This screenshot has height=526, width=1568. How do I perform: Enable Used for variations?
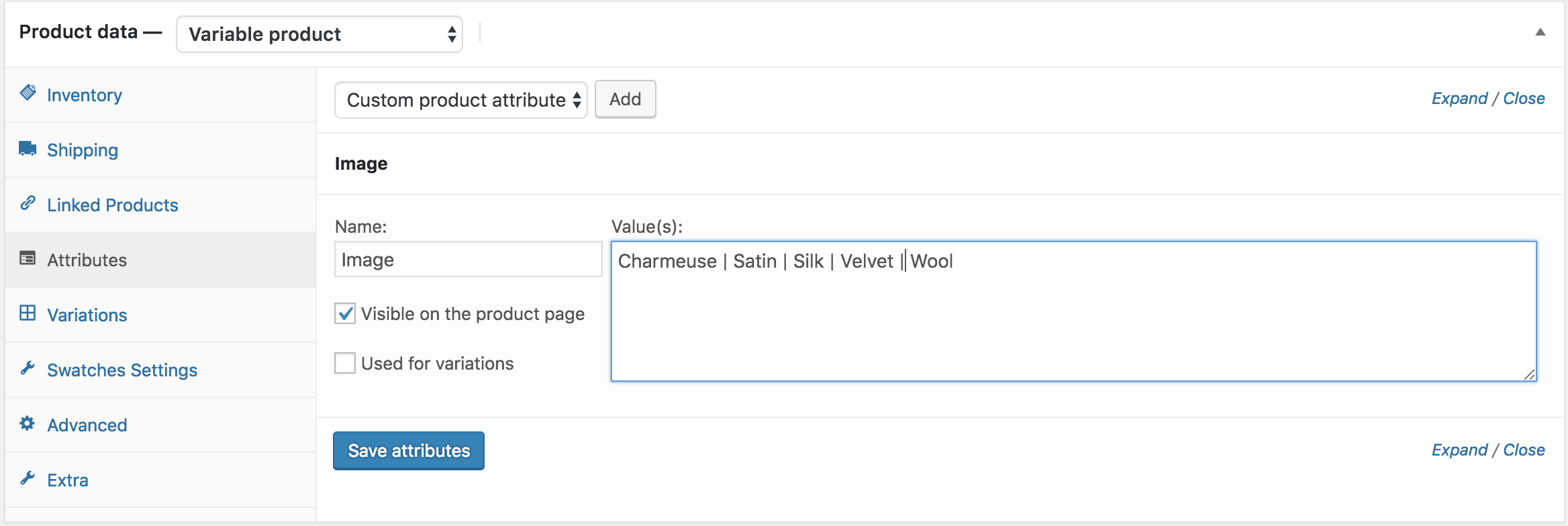pyautogui.click(x=344, y=363)
